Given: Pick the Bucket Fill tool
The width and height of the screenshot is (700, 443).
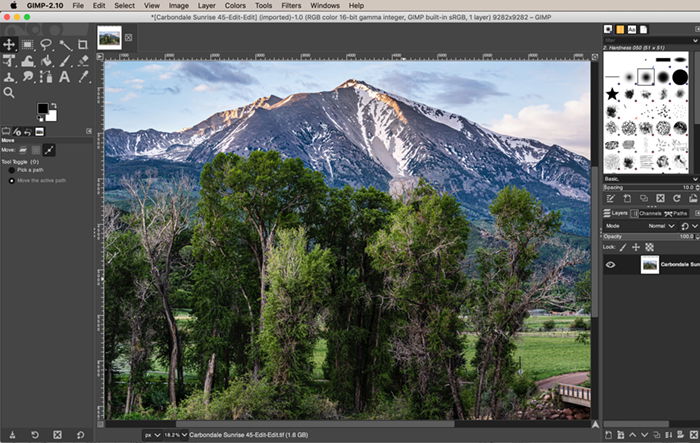Looking at the screenshot, I should coord(46,61).
